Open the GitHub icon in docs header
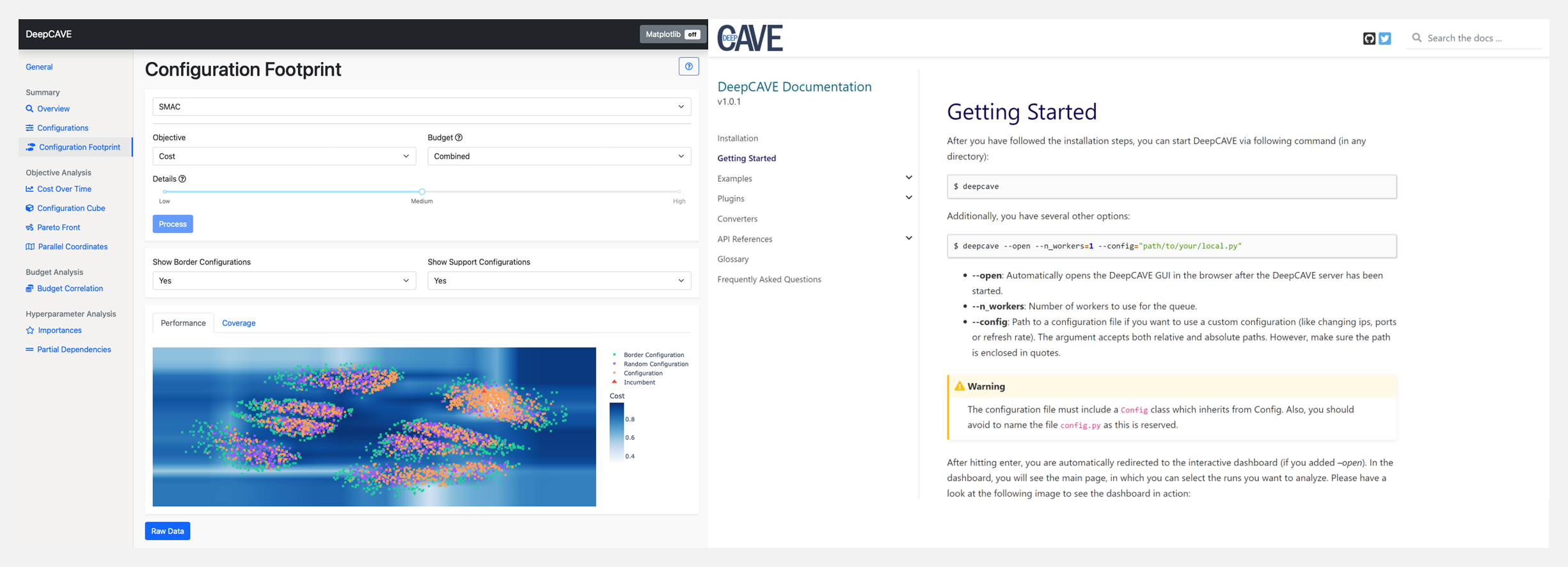Screen dimensions: 1568x567 [x=1369, y=38]
